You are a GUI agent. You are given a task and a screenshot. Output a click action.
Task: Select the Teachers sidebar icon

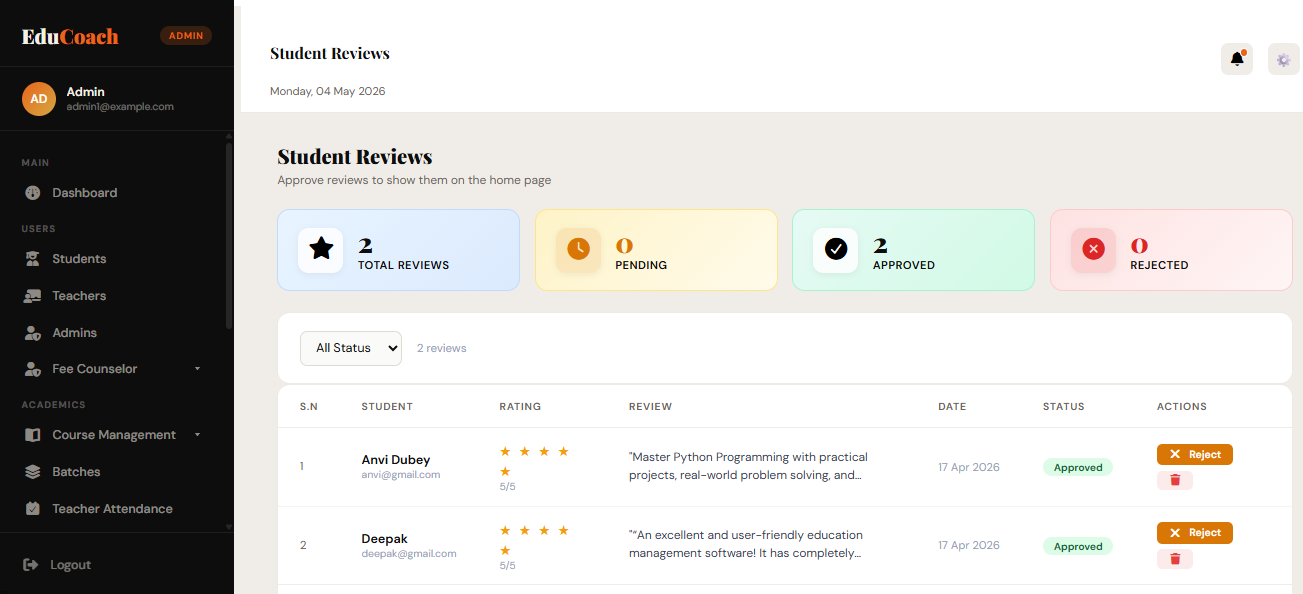click(33, 296)
